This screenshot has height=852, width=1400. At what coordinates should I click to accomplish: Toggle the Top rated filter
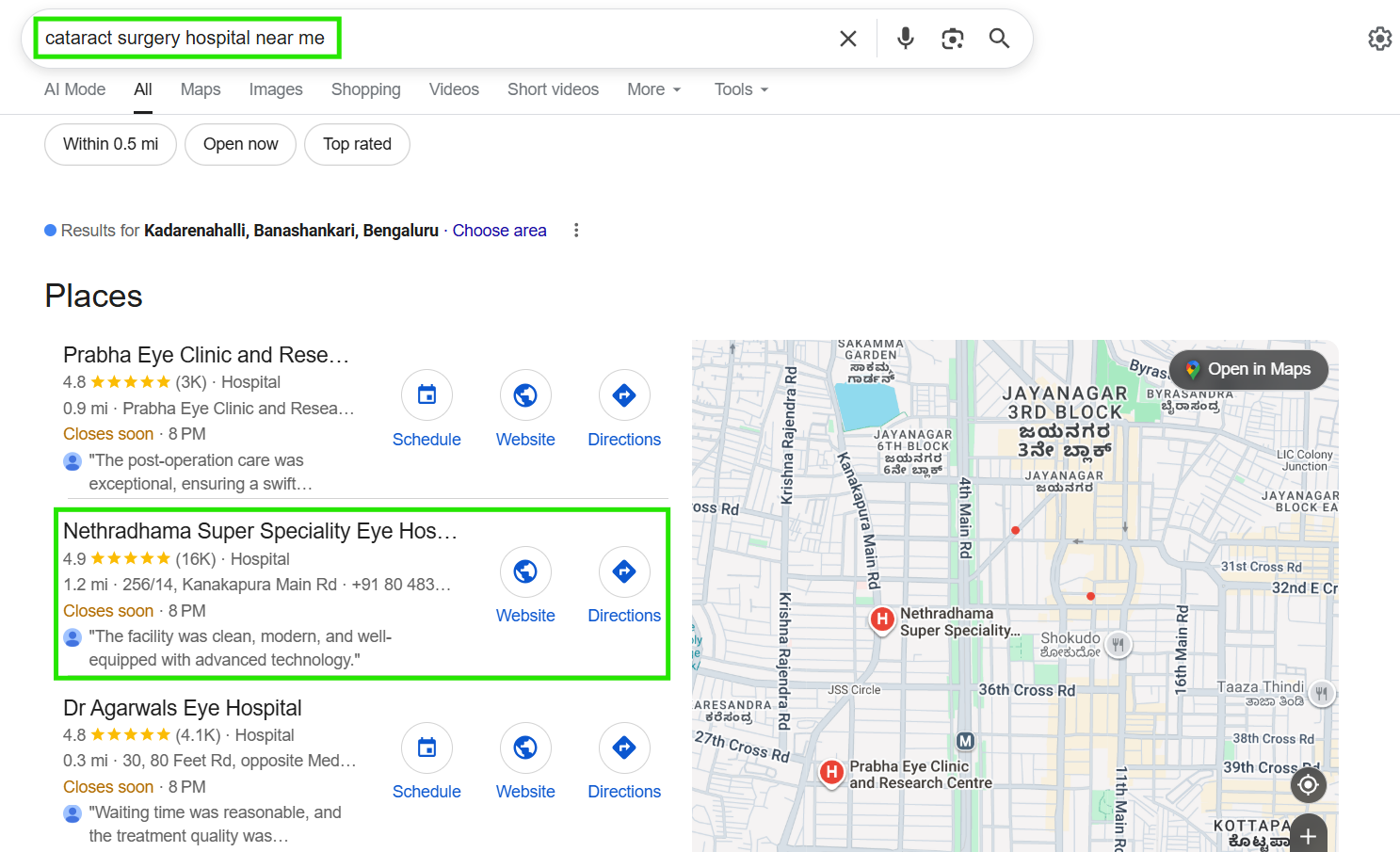(x=357, y=144)
